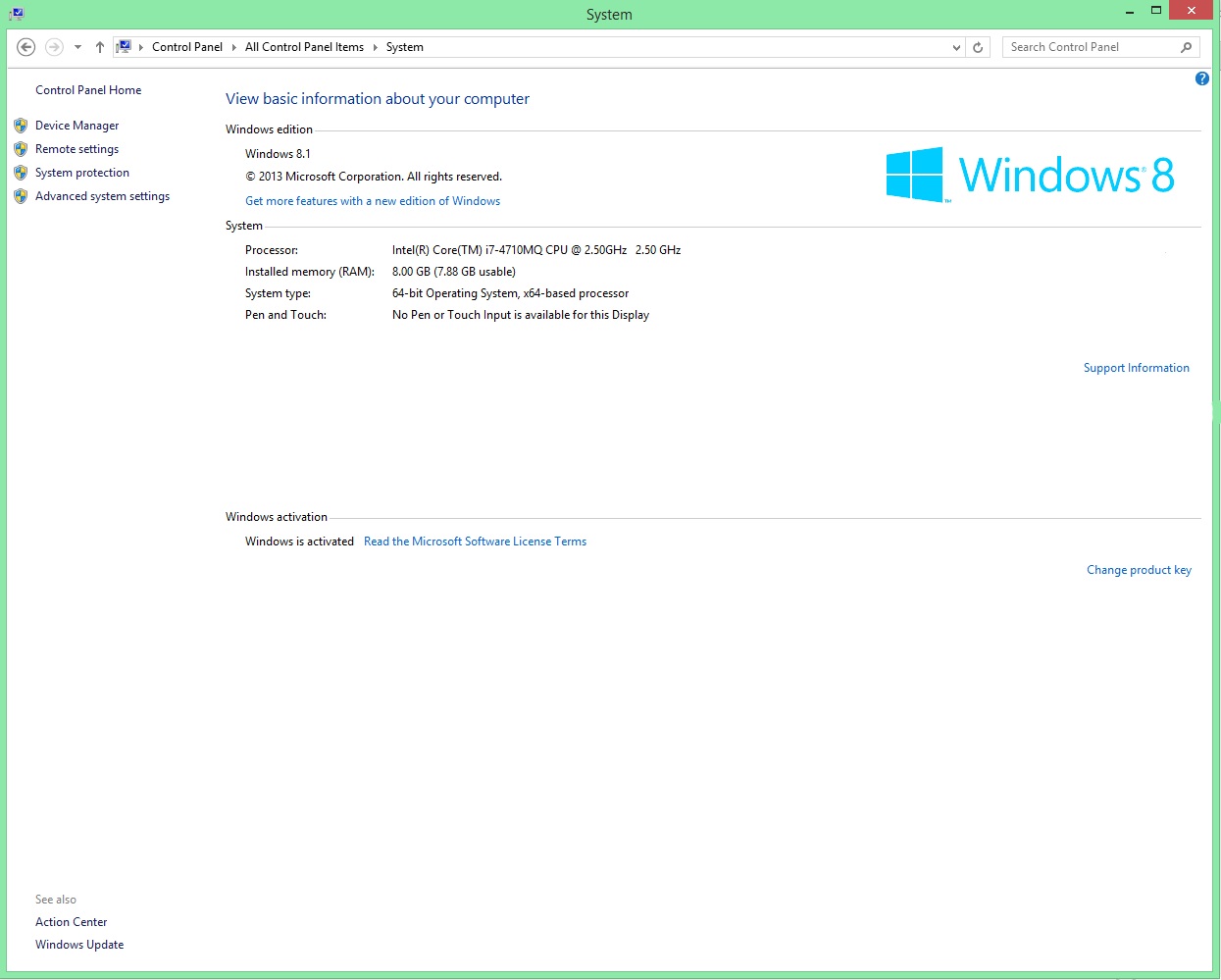Go back using the Back arrow button
Image resolution: width=1221 pixels, height=980 pixels.
tap(26, 47)
